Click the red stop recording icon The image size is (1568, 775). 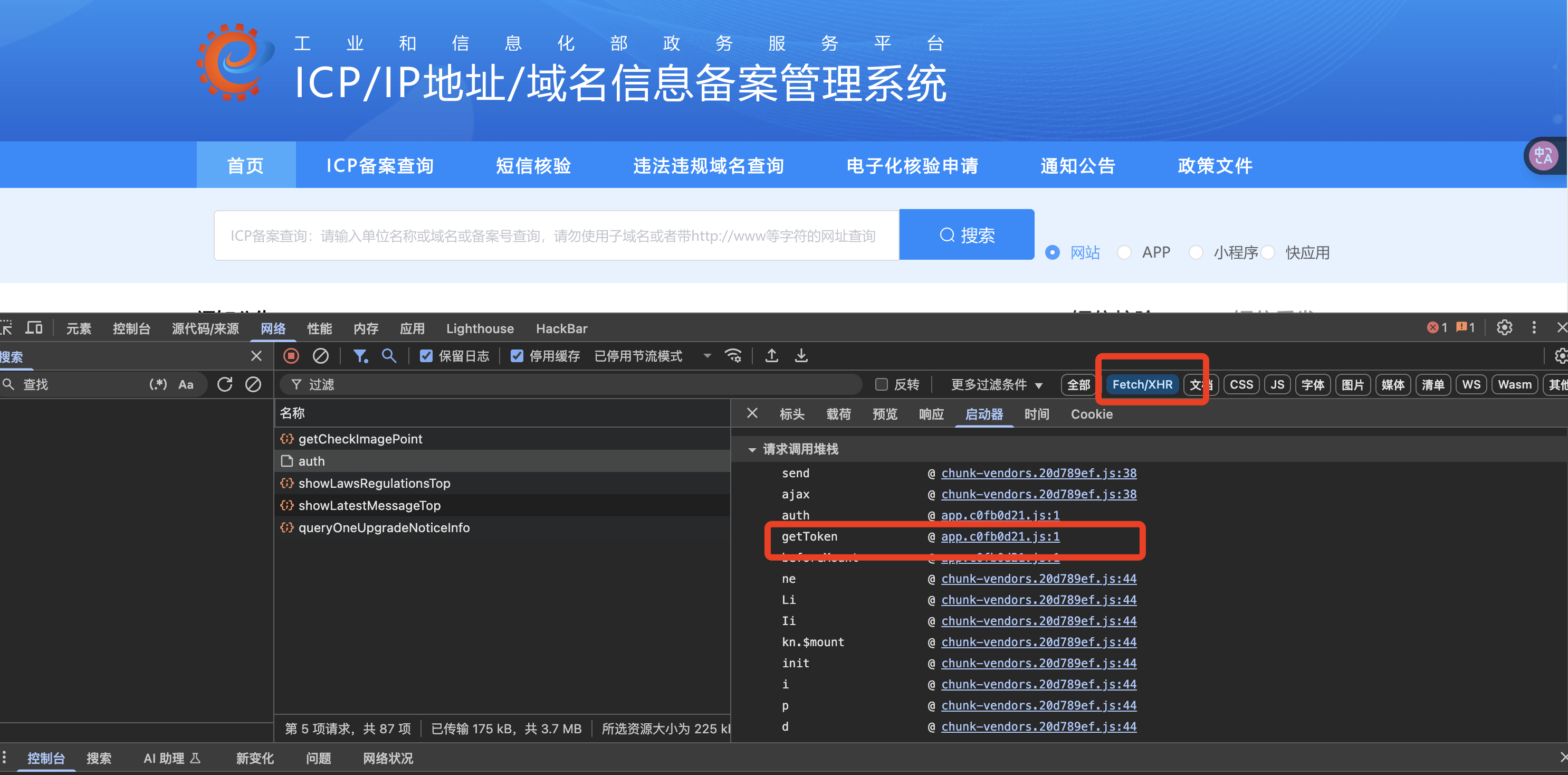click(x=291, y=356)
